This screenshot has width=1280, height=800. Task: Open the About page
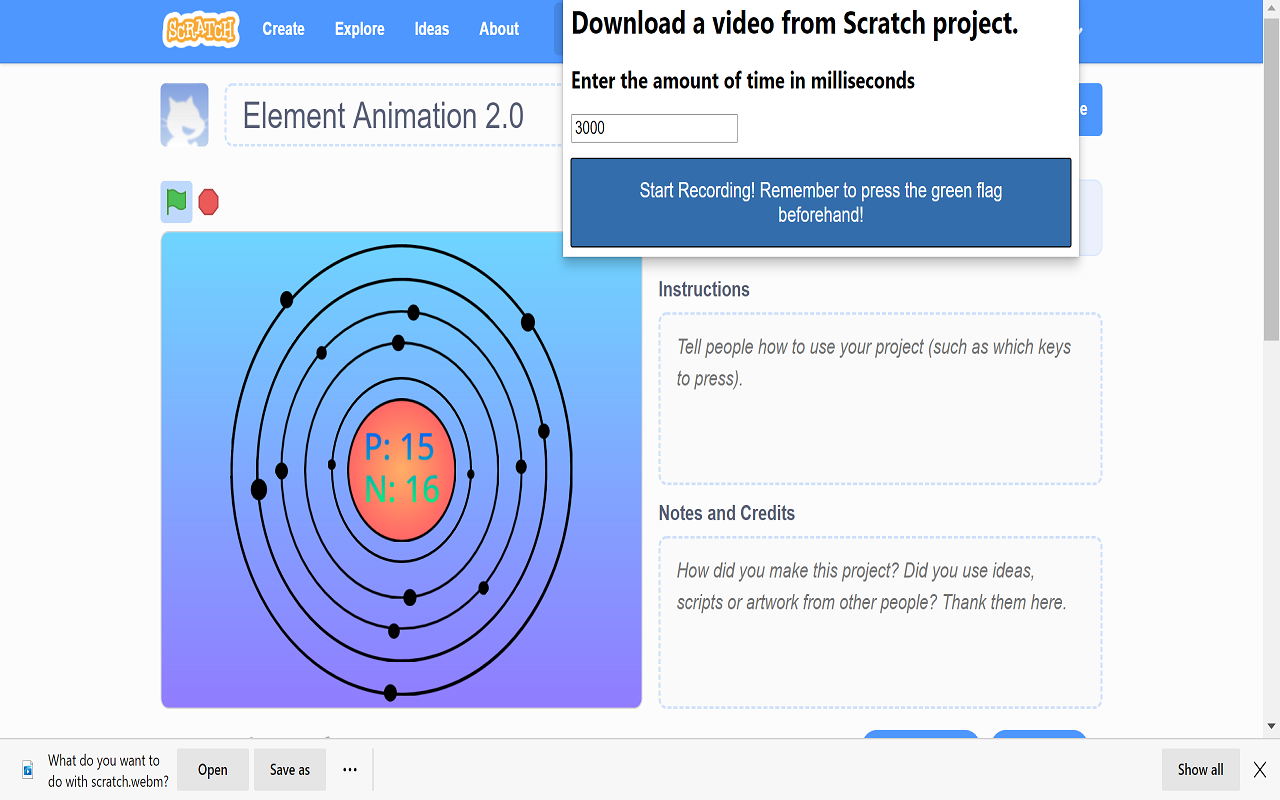pyautogui.click(x=499, y=29)
